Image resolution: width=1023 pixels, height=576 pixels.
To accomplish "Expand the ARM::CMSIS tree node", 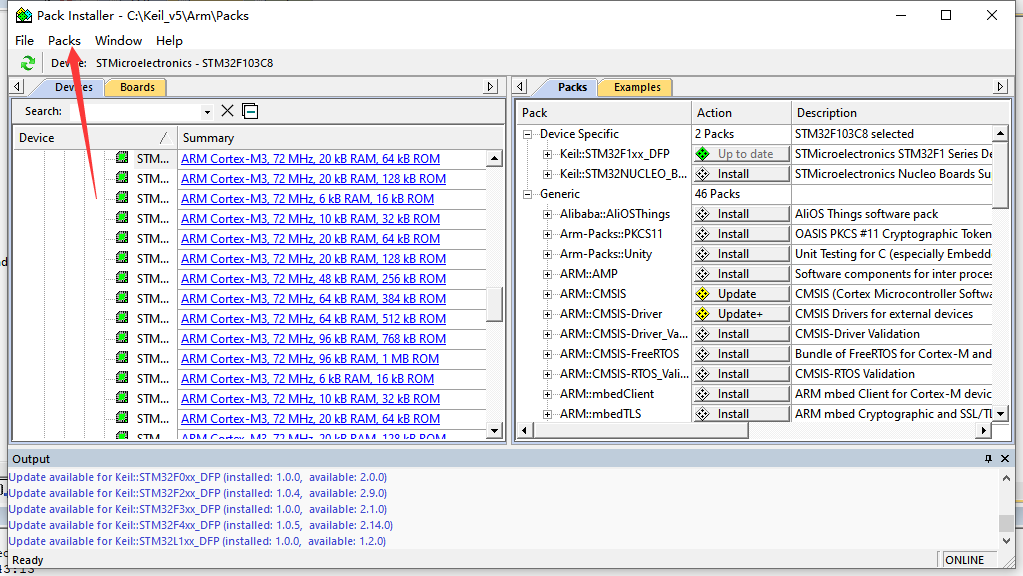I will point(547,293).
